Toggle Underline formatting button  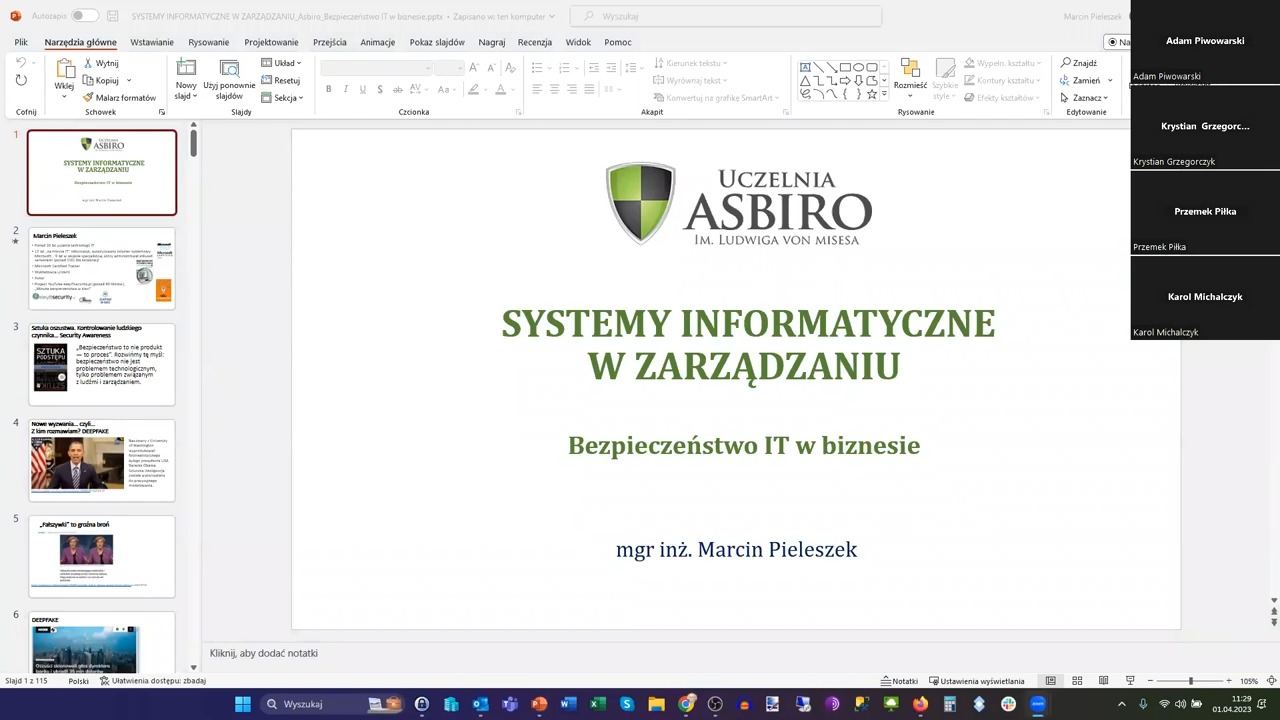(363, 89)
